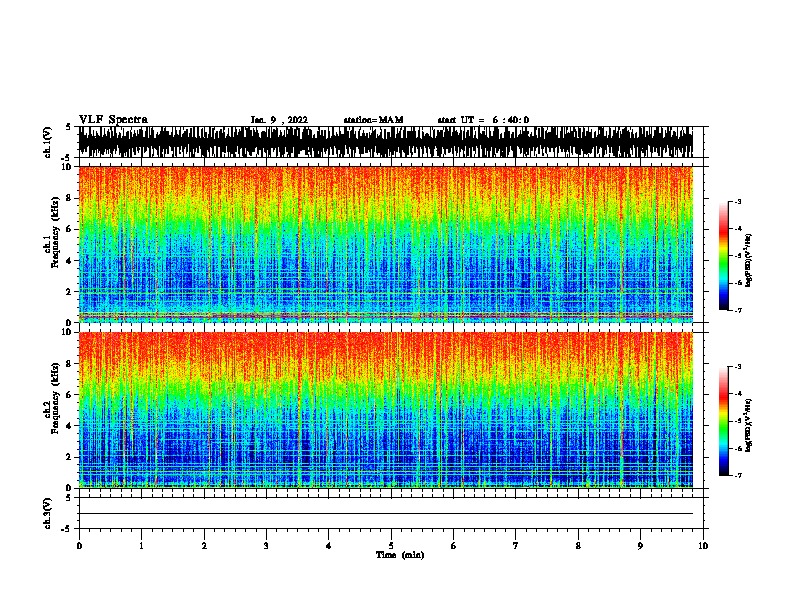Click the ch.1 spectrogram panel
The width and height of the screenshot is (792, 612).
(x=385, y=244)
